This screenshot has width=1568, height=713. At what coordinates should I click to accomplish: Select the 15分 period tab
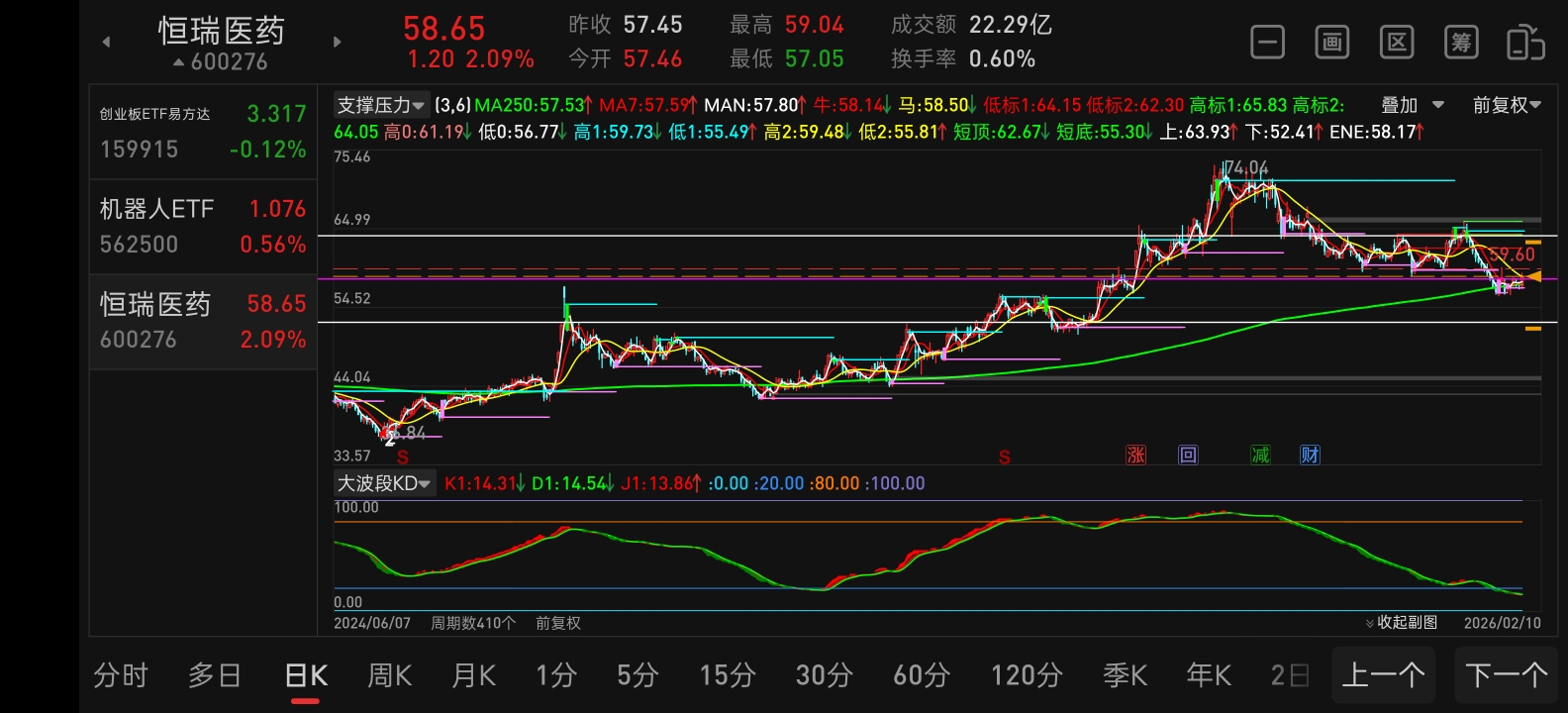pyautogui.click(x=728, y=675)
